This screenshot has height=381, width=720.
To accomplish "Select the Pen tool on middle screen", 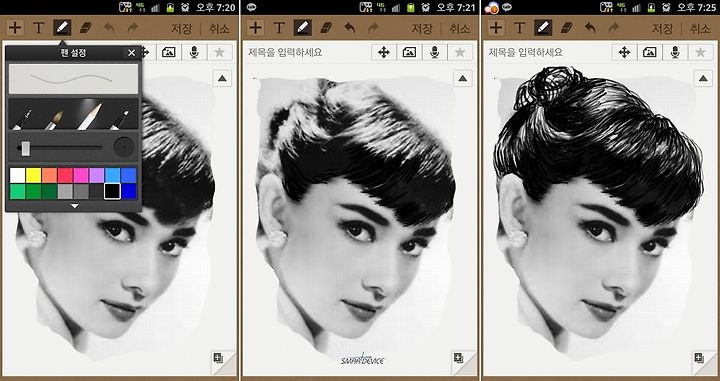I will (303, 28).
